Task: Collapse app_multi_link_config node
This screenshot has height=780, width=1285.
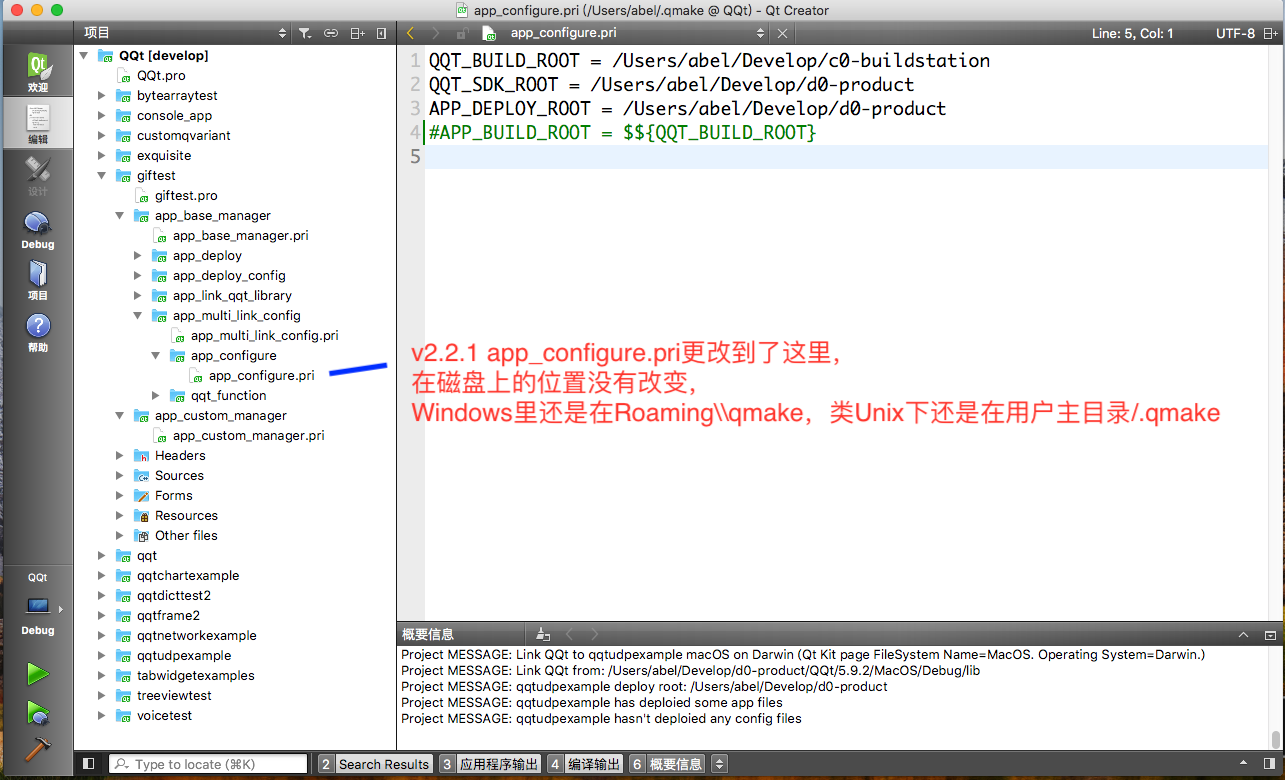Action: (x=138, y=316)
